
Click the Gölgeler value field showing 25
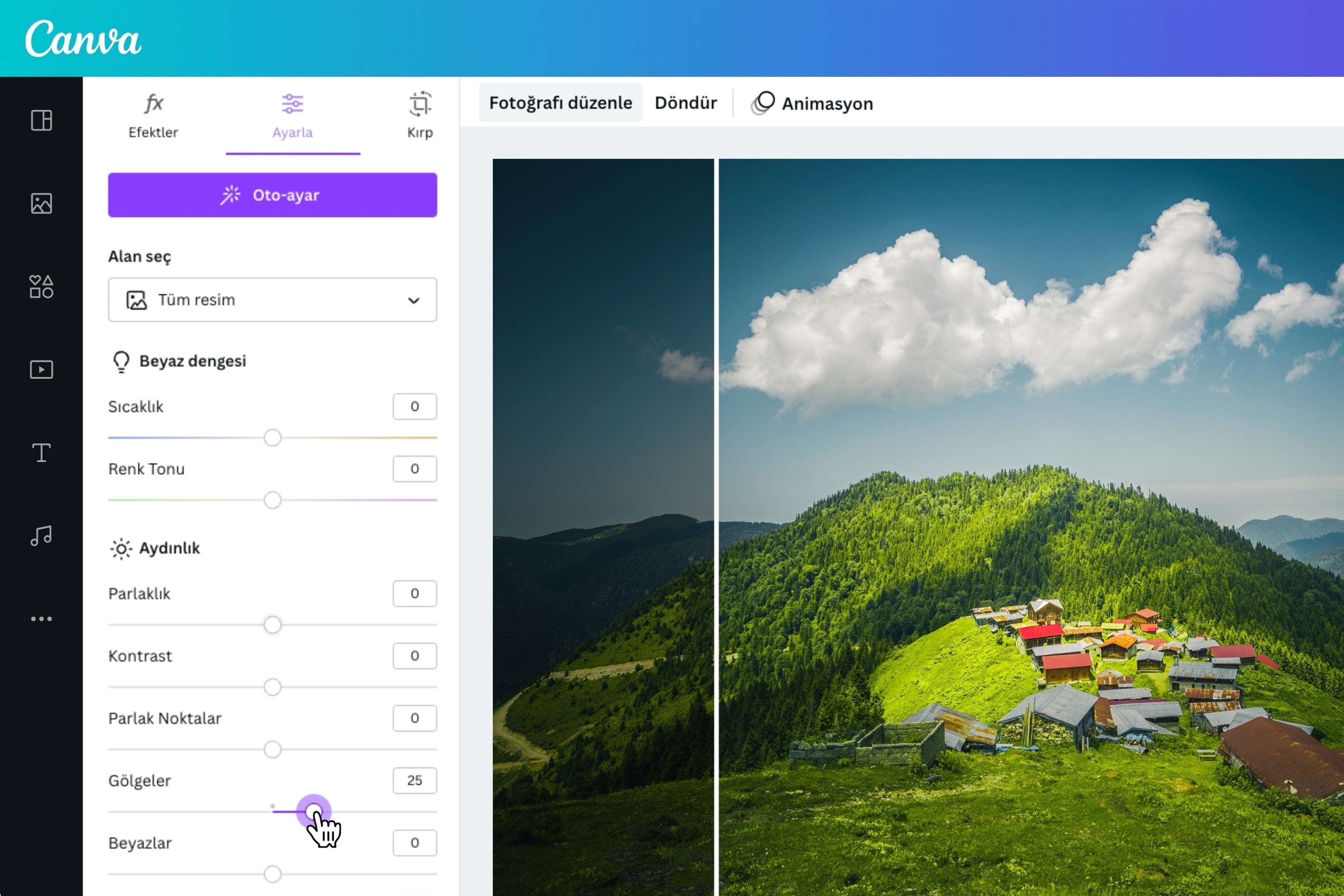point(415,780)
